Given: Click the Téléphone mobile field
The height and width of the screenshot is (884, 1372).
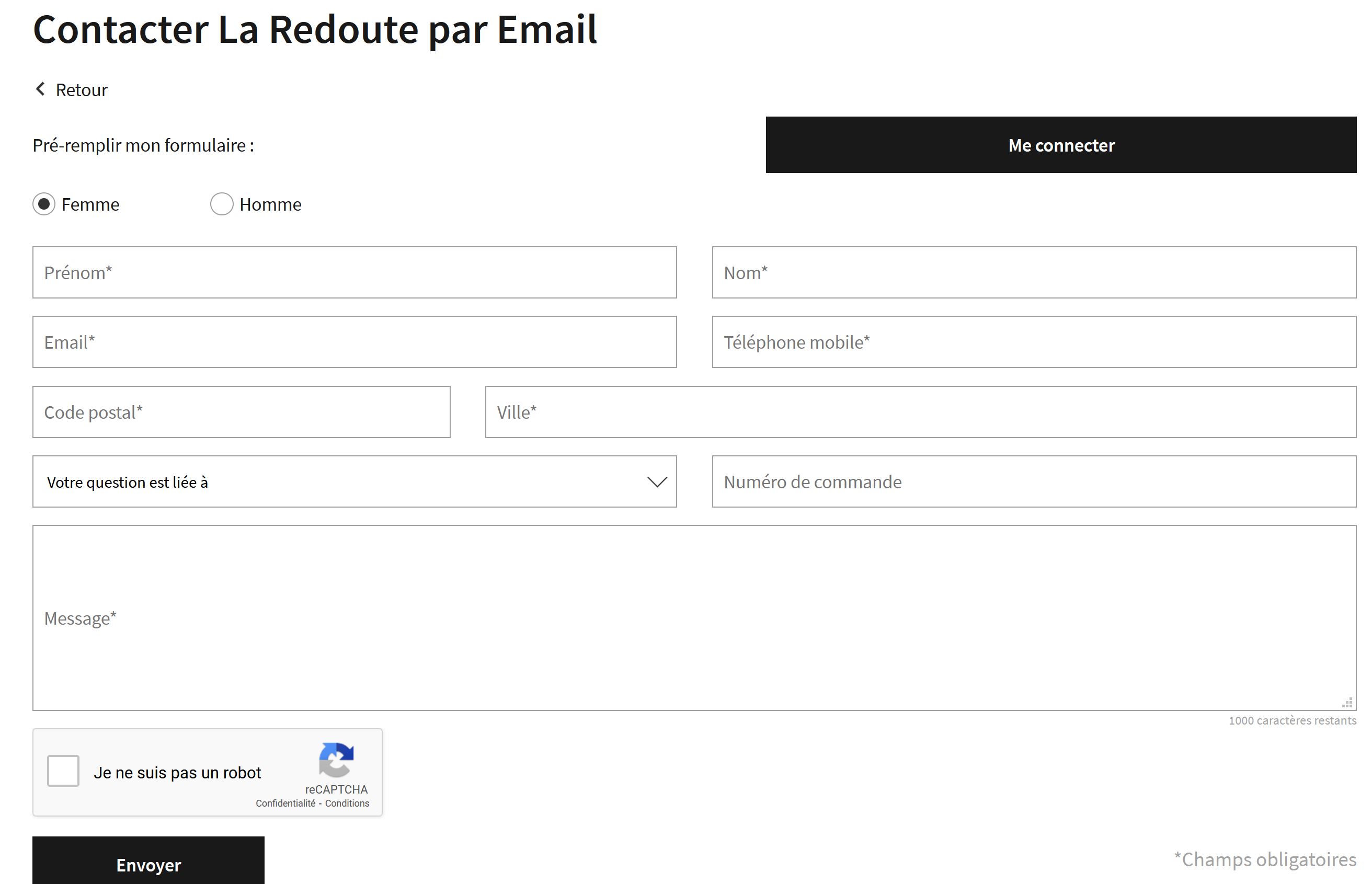Looking at the screenshot, I should coord(1033,342).
